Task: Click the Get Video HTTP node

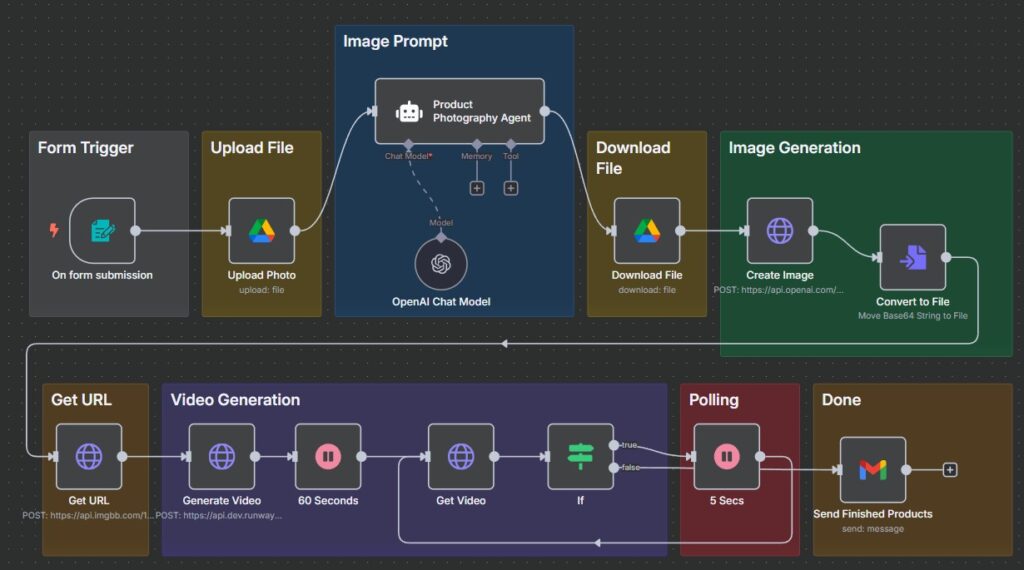Action: [461, 457]
